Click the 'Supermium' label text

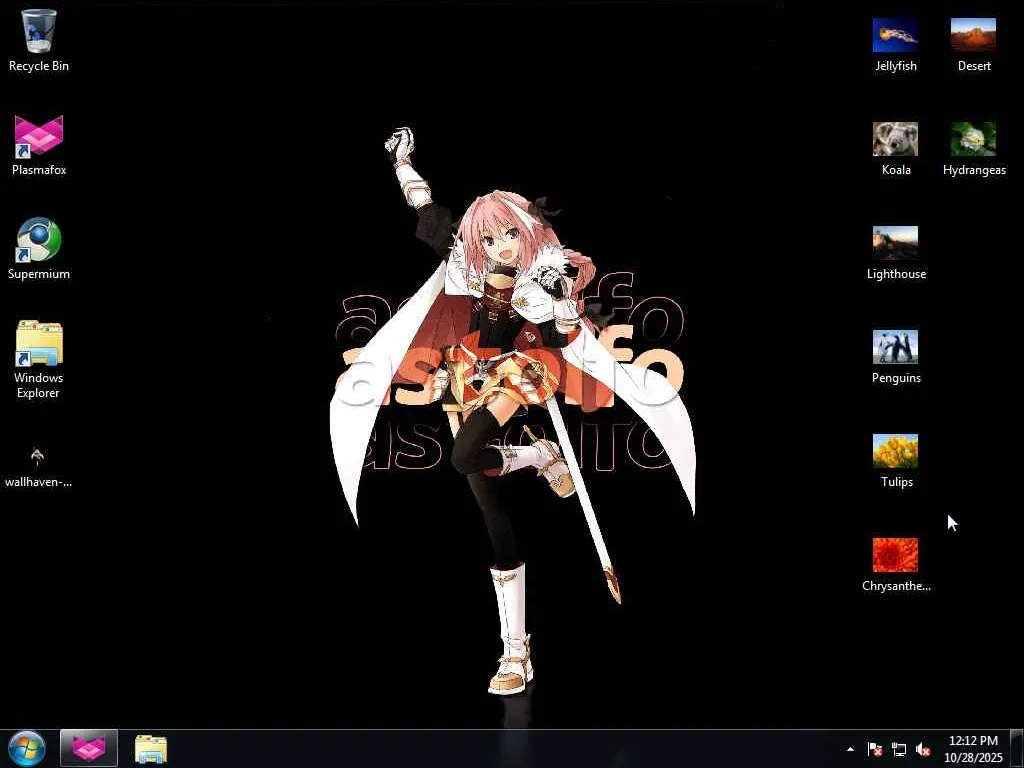click(x=39, y=274)
